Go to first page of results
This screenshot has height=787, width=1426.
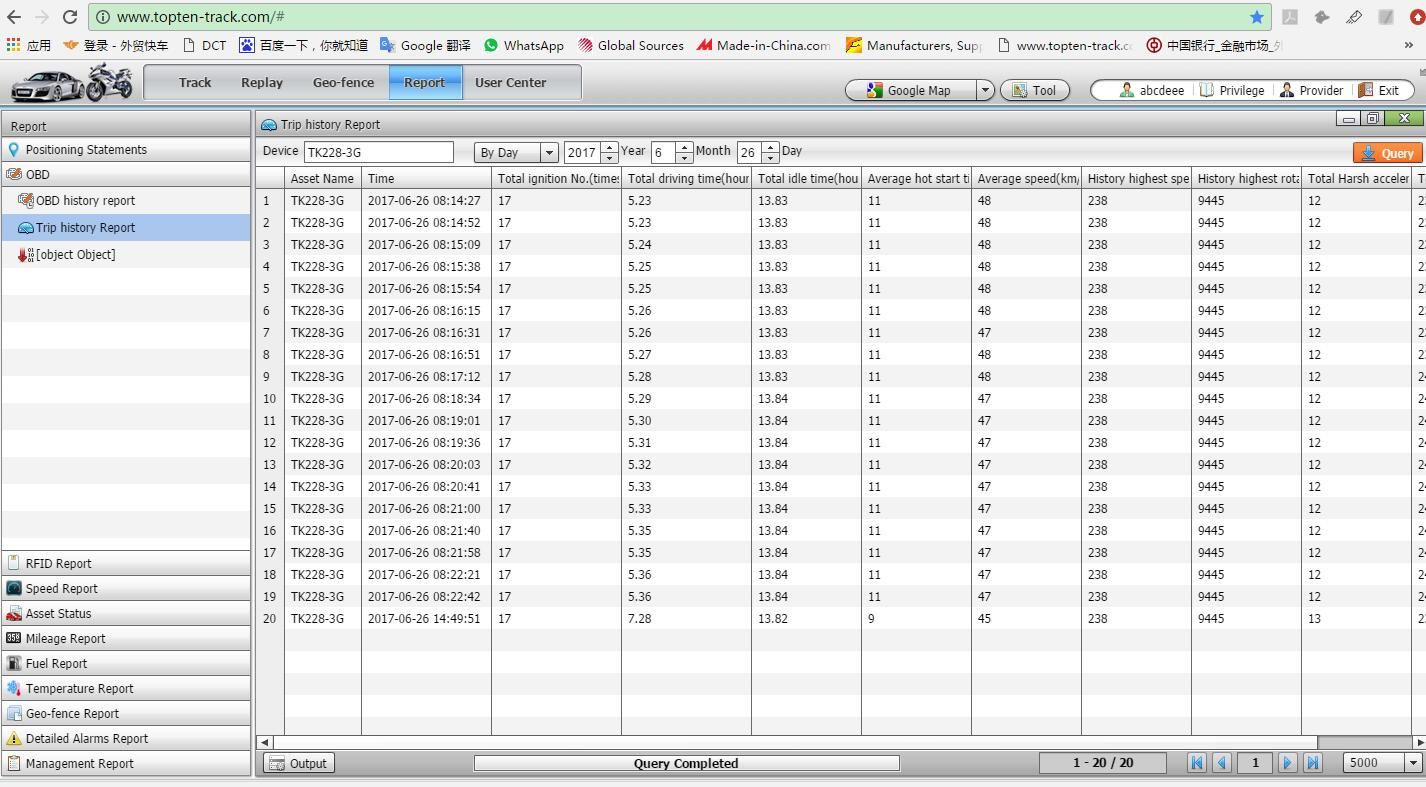coord(1196,763)
